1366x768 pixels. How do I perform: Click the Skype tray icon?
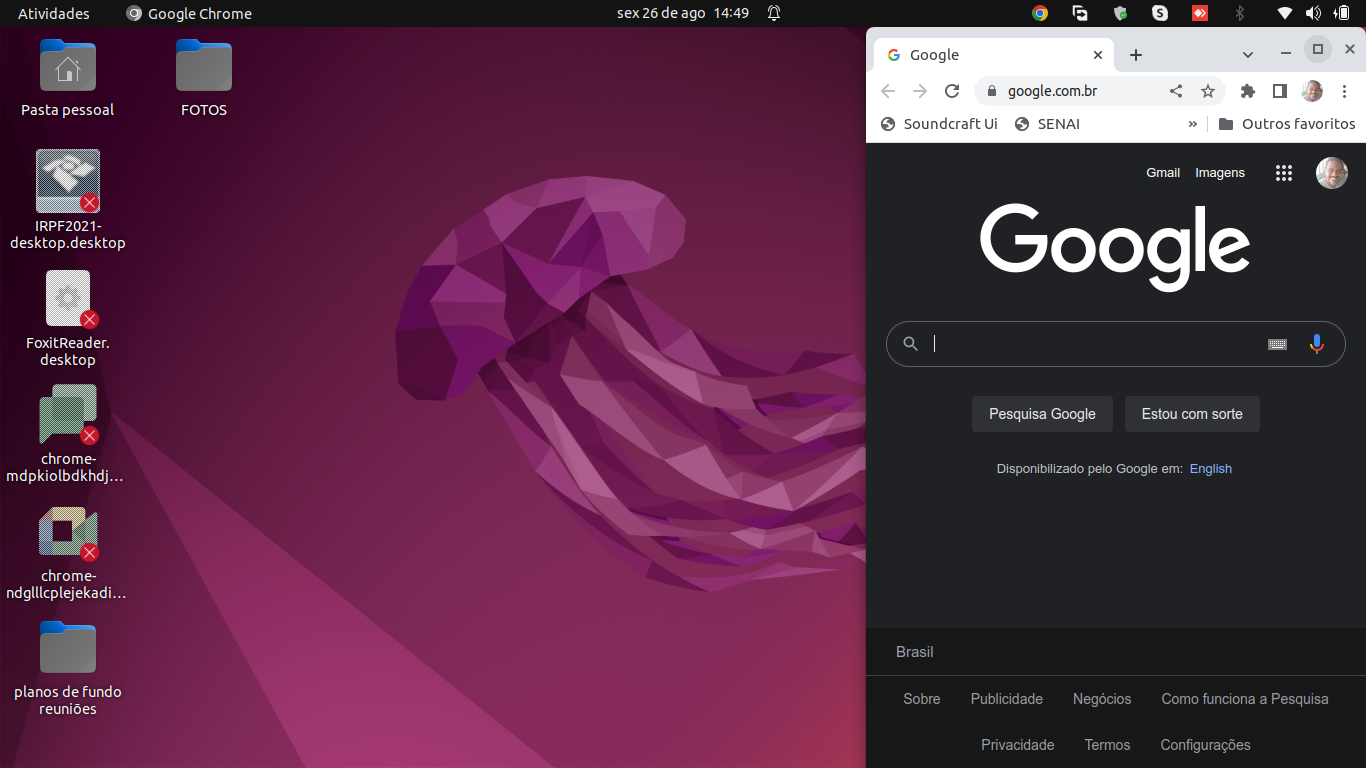(1160, 13)
